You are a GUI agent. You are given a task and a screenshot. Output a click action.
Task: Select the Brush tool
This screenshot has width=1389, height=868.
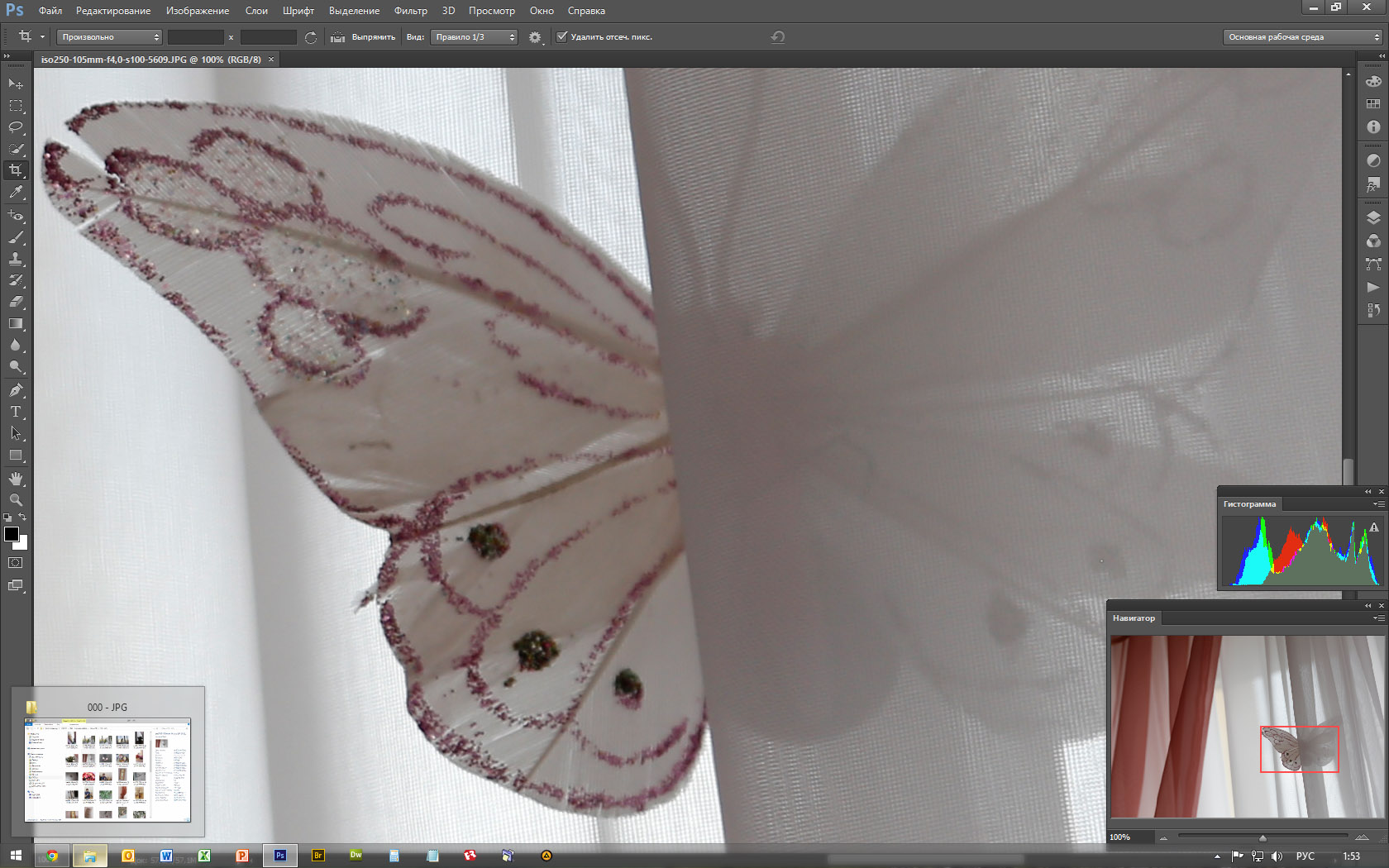[16, 237]
